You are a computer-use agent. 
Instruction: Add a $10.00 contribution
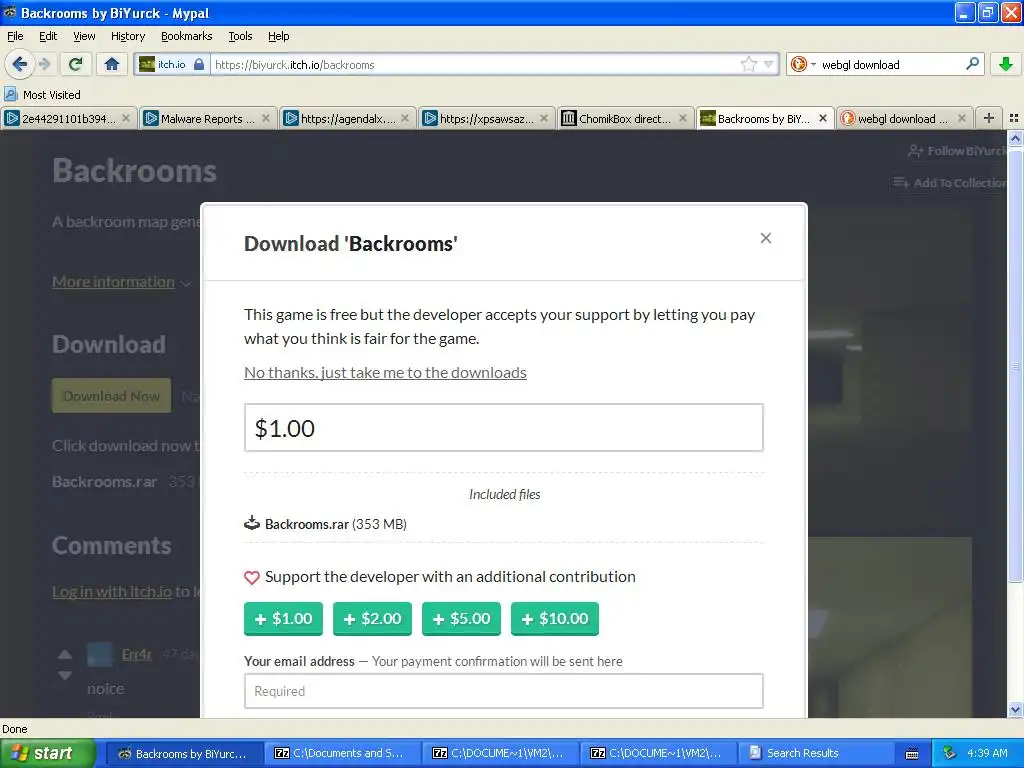554,618
